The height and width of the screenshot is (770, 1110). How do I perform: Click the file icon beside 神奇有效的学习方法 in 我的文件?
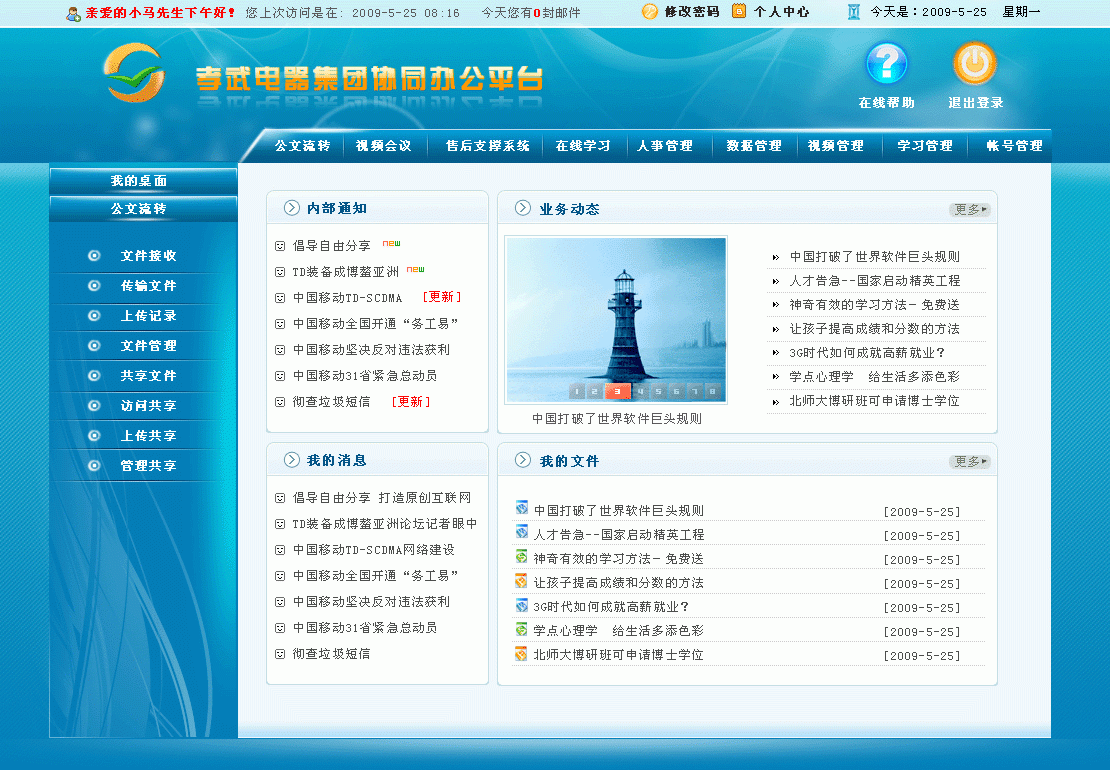522,556
